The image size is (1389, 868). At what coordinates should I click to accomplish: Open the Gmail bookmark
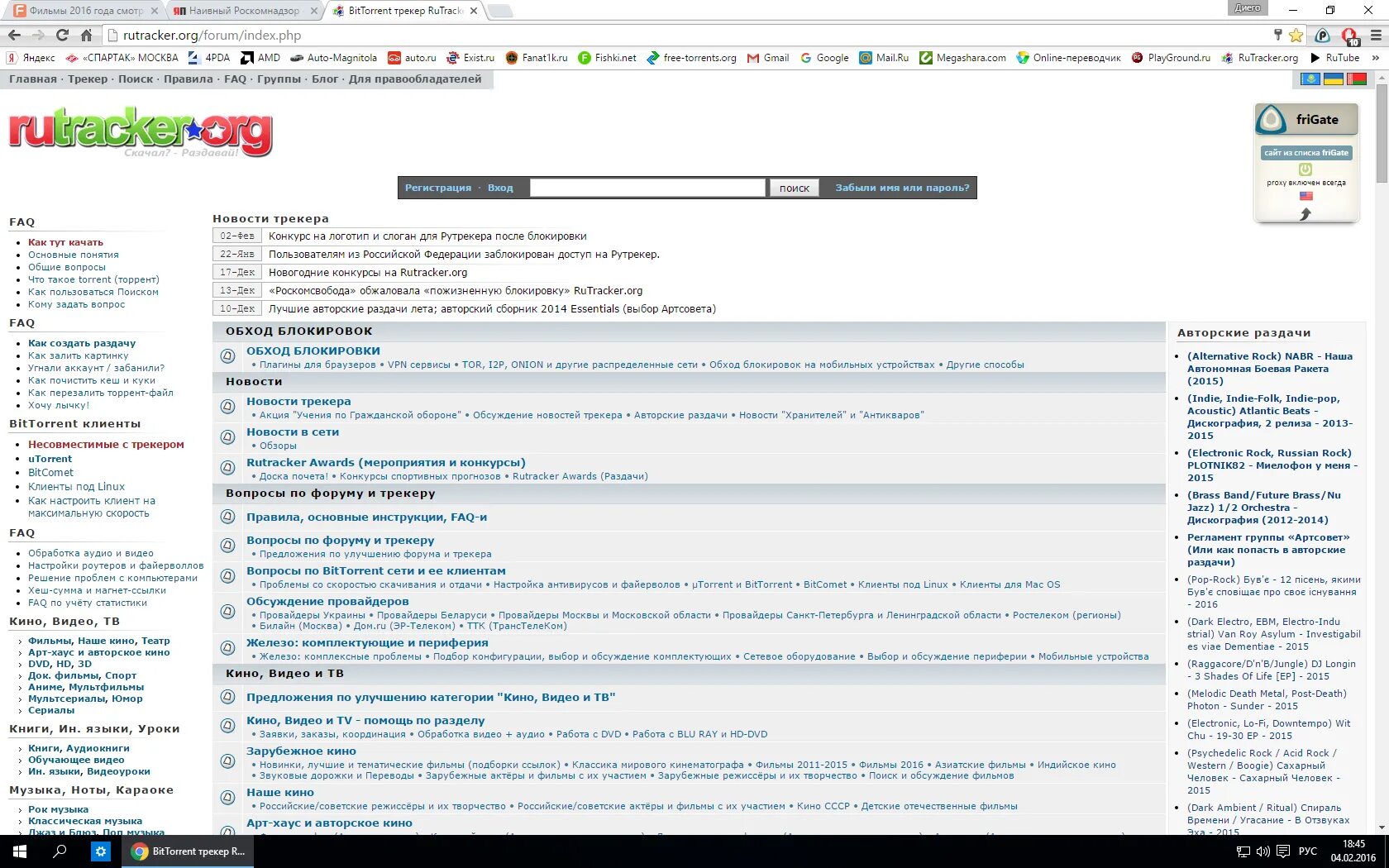[x=768, y=58]
